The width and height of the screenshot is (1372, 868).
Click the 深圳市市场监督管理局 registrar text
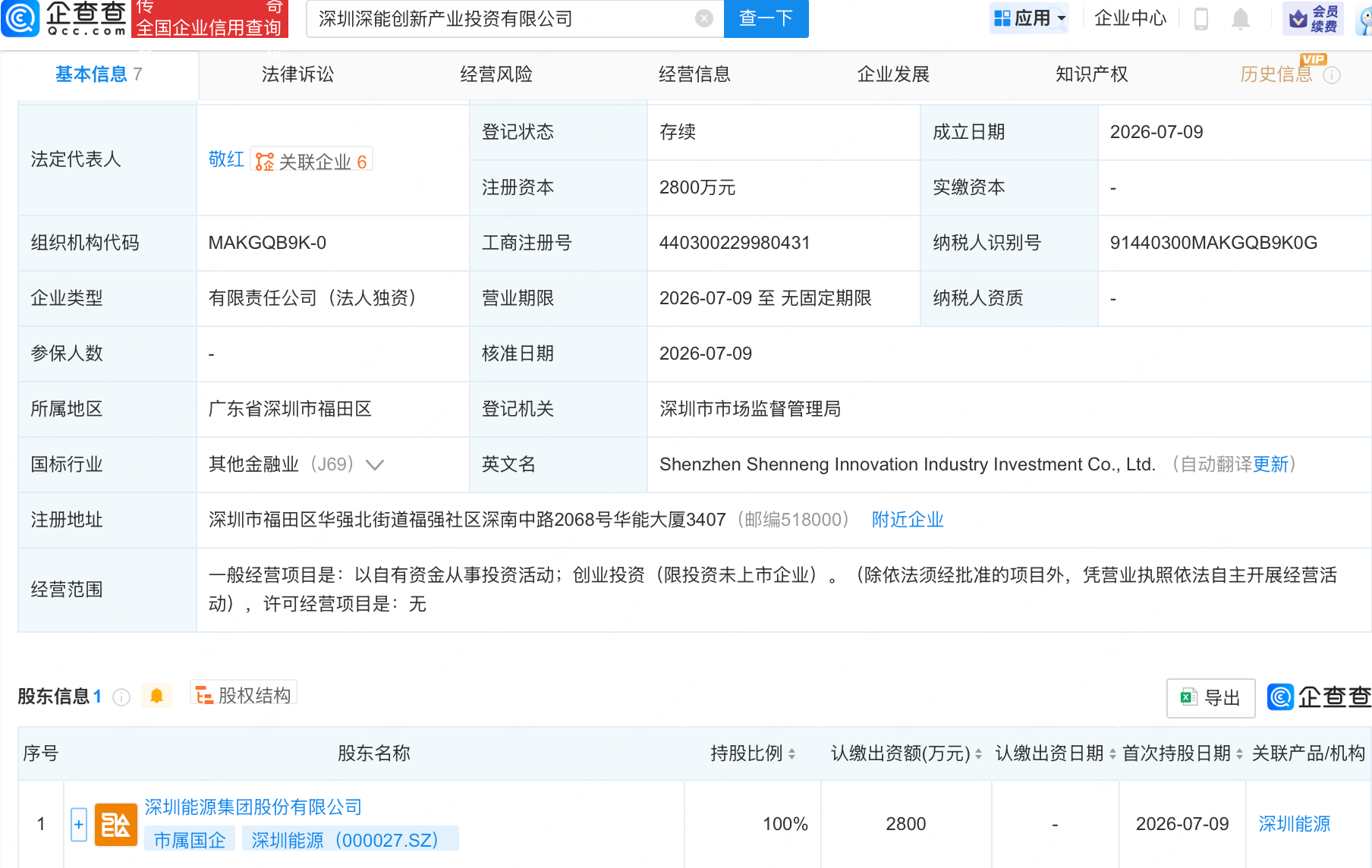(x=750, y=409)
